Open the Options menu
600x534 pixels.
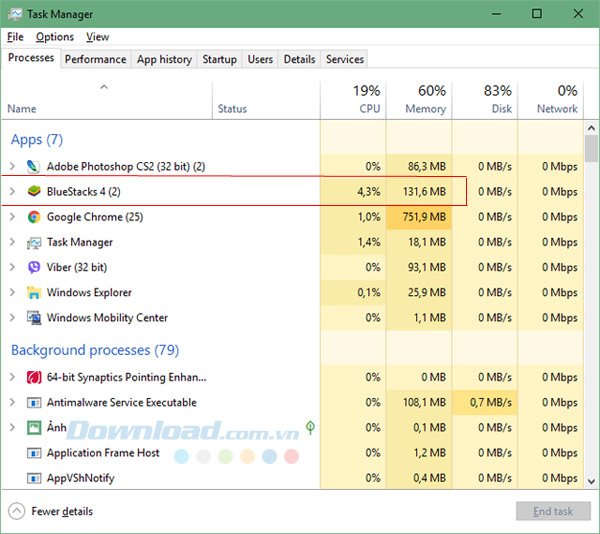[x=55, y=37]
